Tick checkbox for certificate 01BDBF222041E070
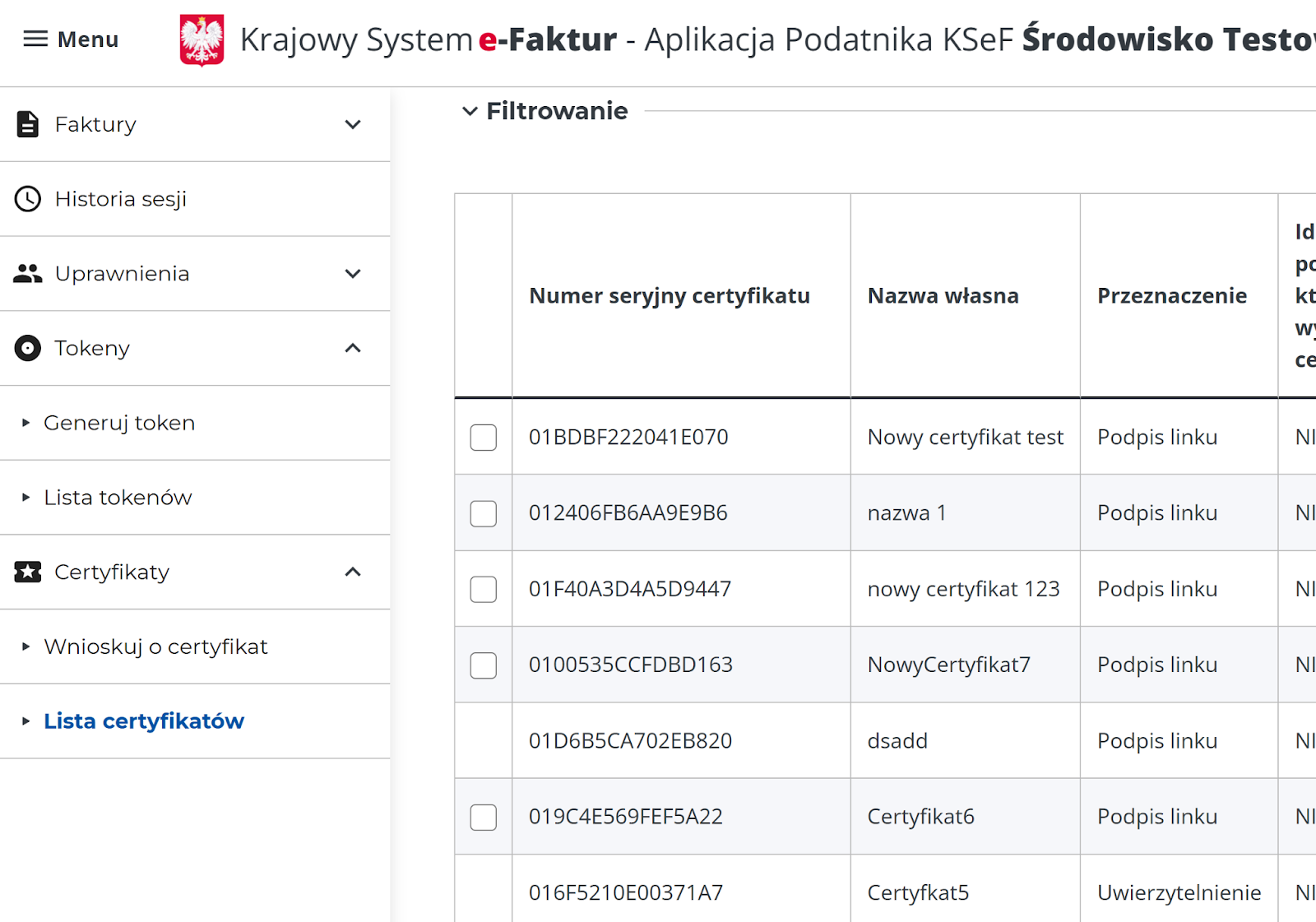This screenshot has height=922, width=1316. click(x=483, y=438)
